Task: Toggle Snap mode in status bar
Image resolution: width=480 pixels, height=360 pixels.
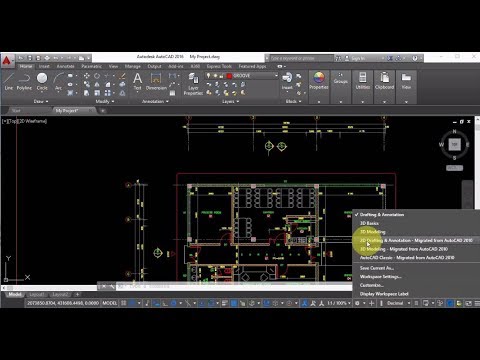Action: click(132, 303)
